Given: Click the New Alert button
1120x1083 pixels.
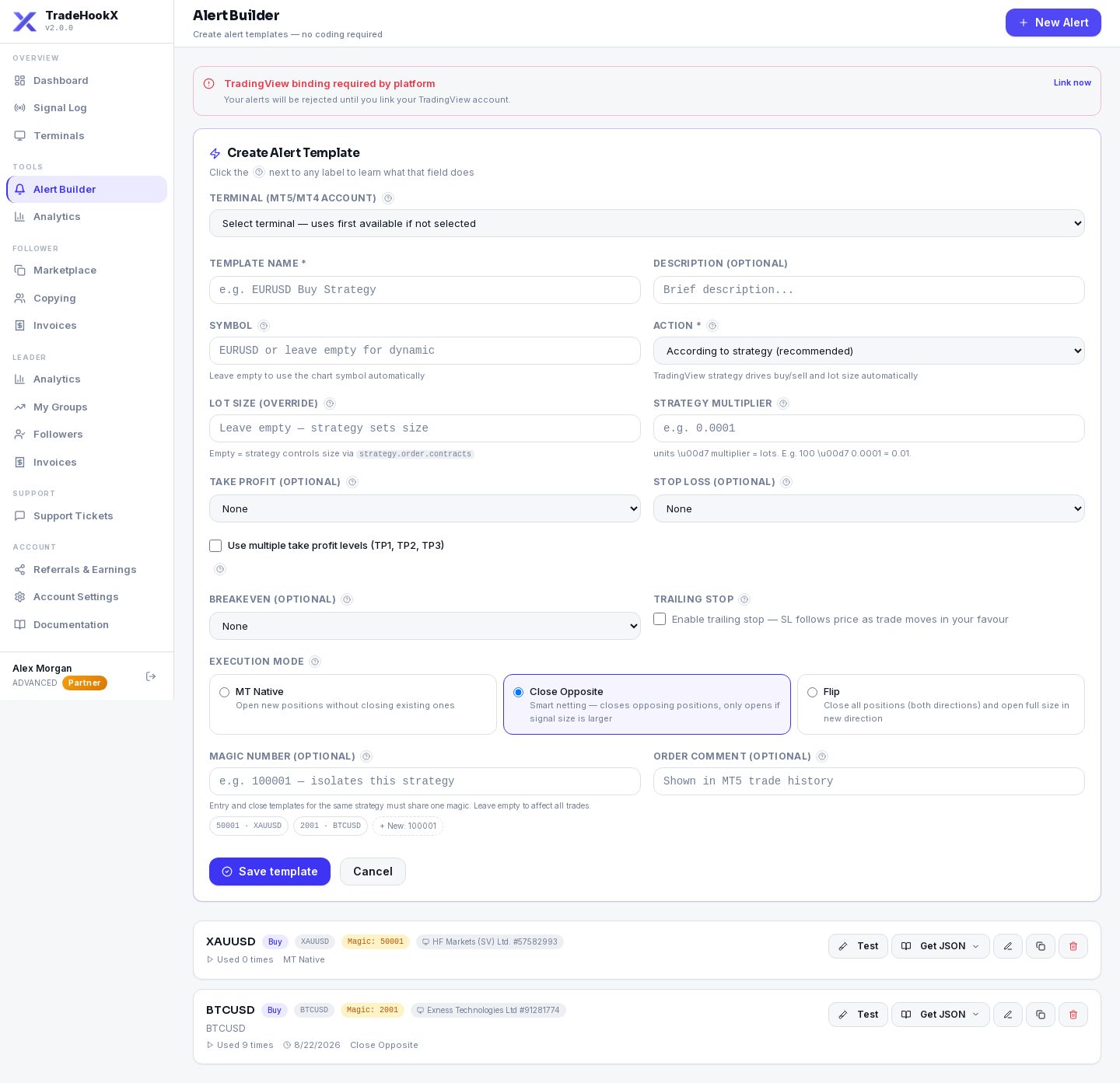Looking at the screenshot, I should (x=1053, y=23).
